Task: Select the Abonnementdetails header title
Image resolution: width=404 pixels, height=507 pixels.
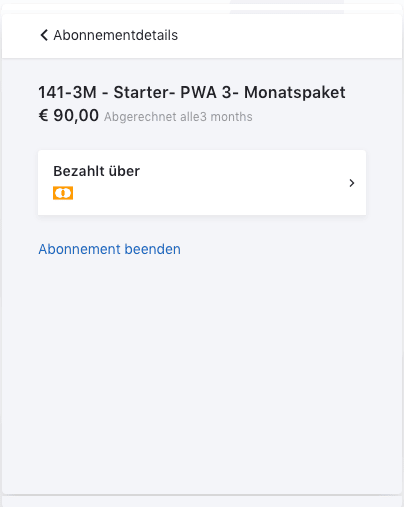Action: coord(116,35)
